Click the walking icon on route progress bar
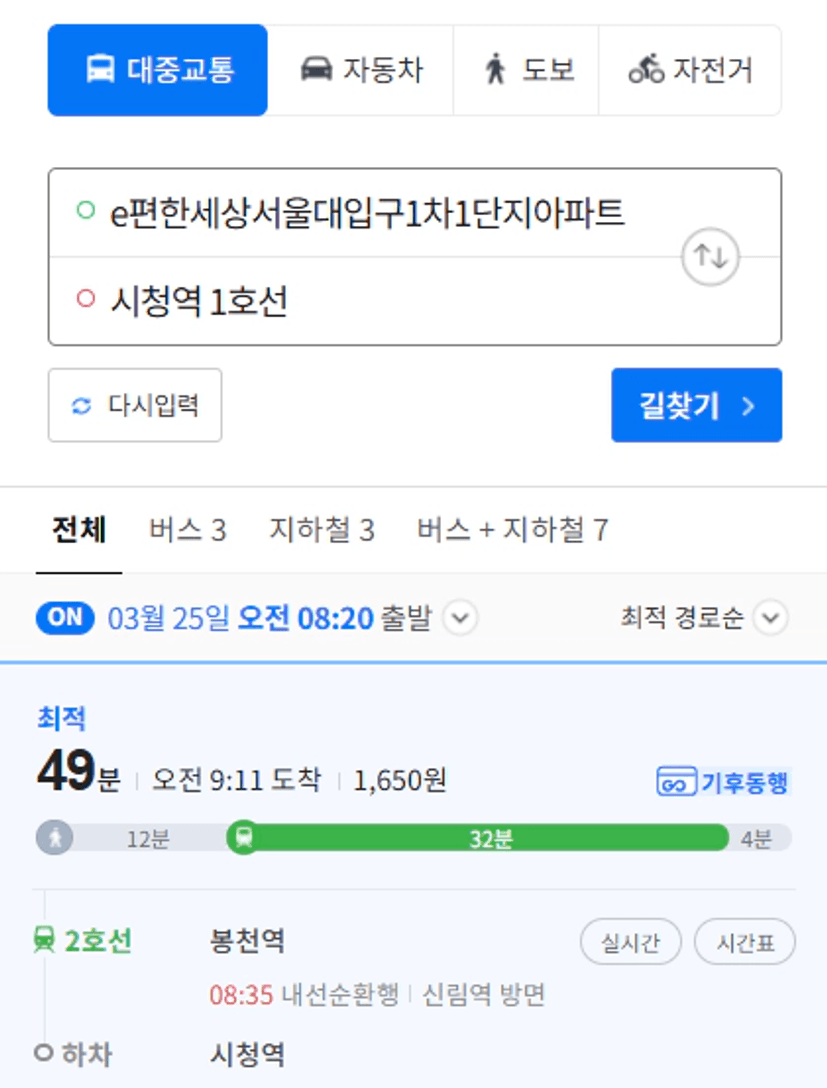 pos(55,838)
